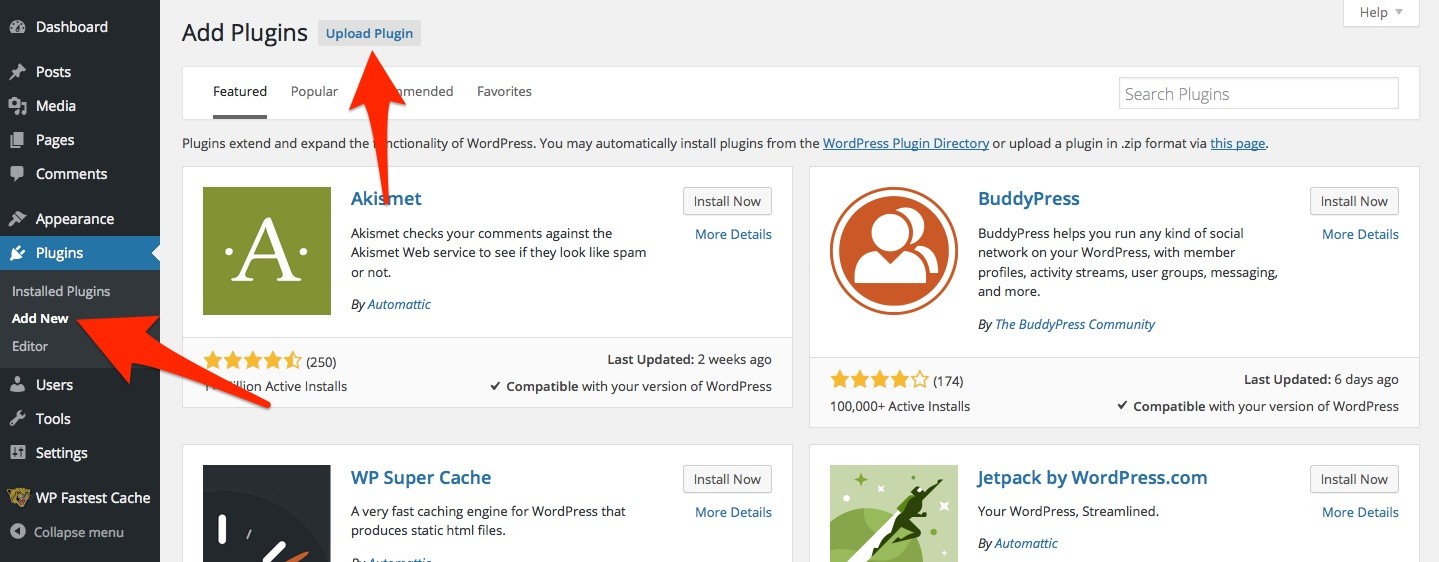Install the BuddyPress plugin now
Viewport: 1439px width, 562px height.
(x=1354, y=201)
